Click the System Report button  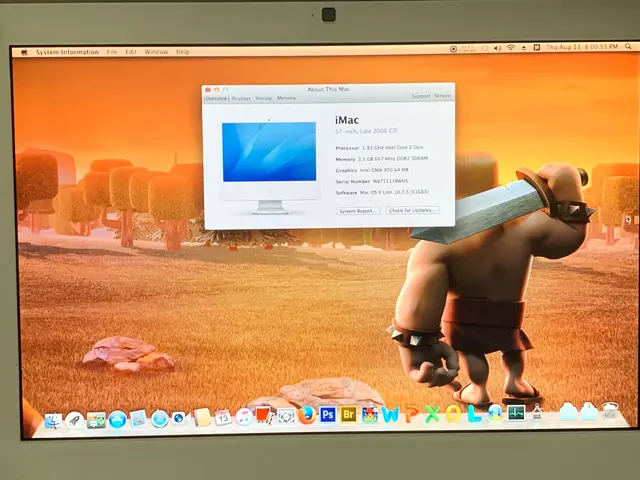pyautogui.click(x=358, y=211)
